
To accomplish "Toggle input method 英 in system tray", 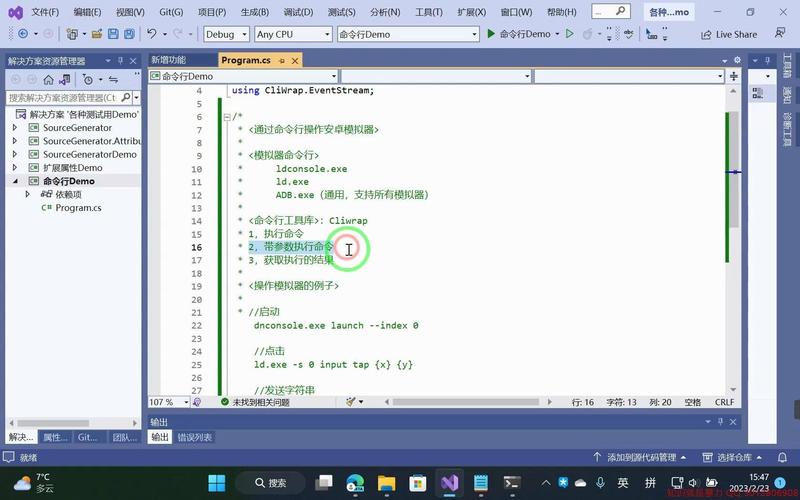I will (622, 483).
